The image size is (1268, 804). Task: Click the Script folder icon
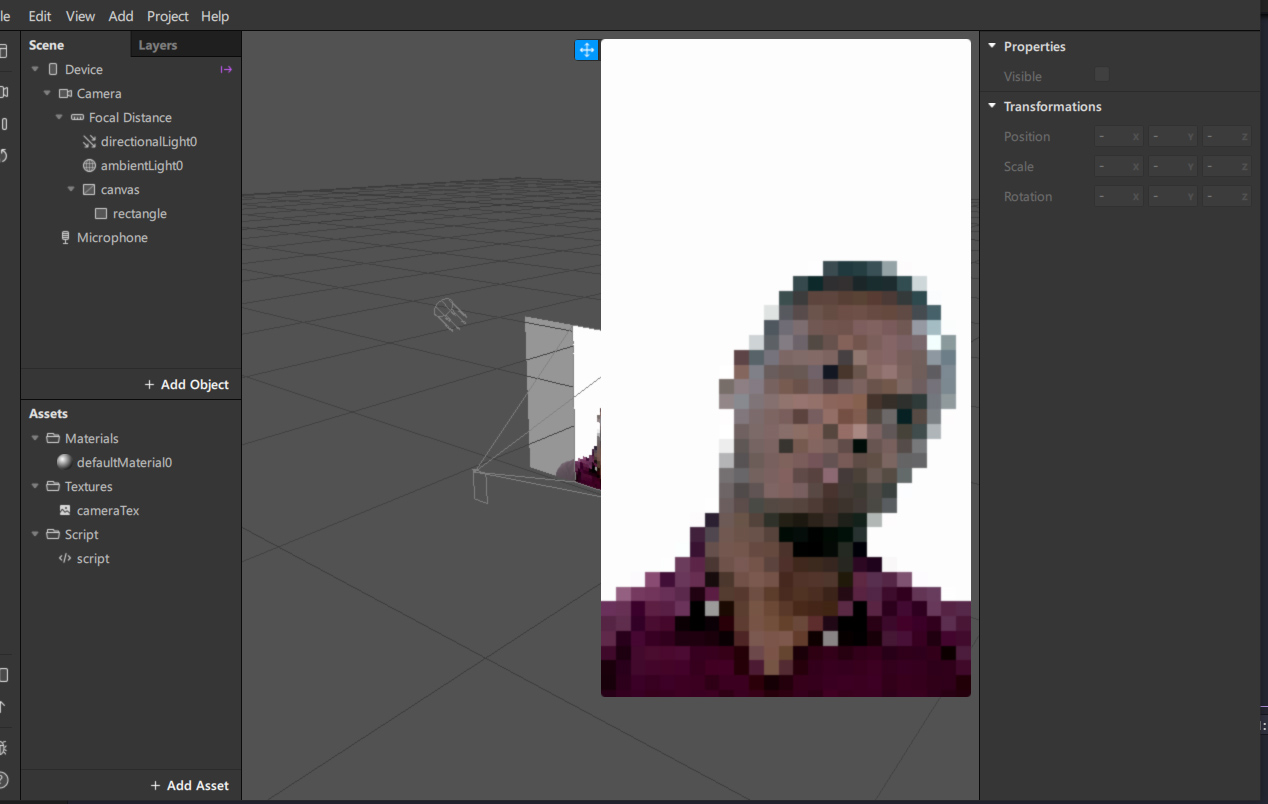click(53, 535)
